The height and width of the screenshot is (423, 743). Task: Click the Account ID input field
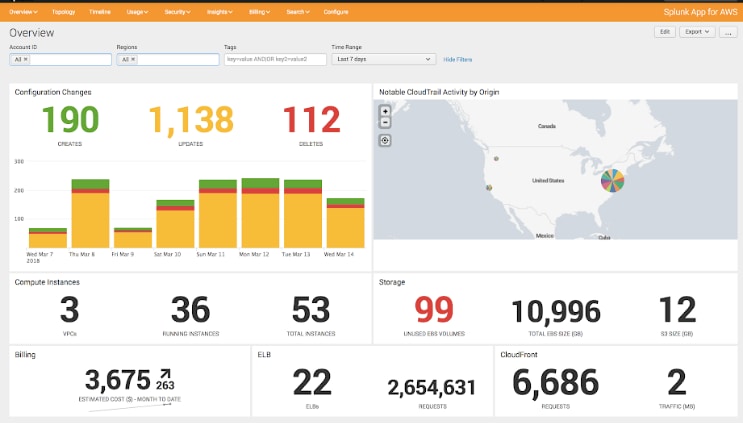click(x=60, y=59)
